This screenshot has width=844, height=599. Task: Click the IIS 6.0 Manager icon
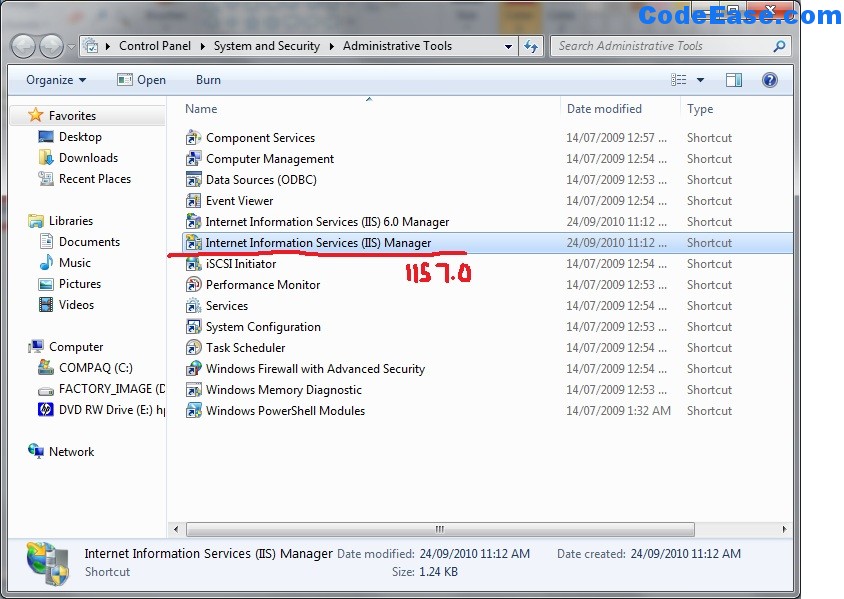[193, 222]
